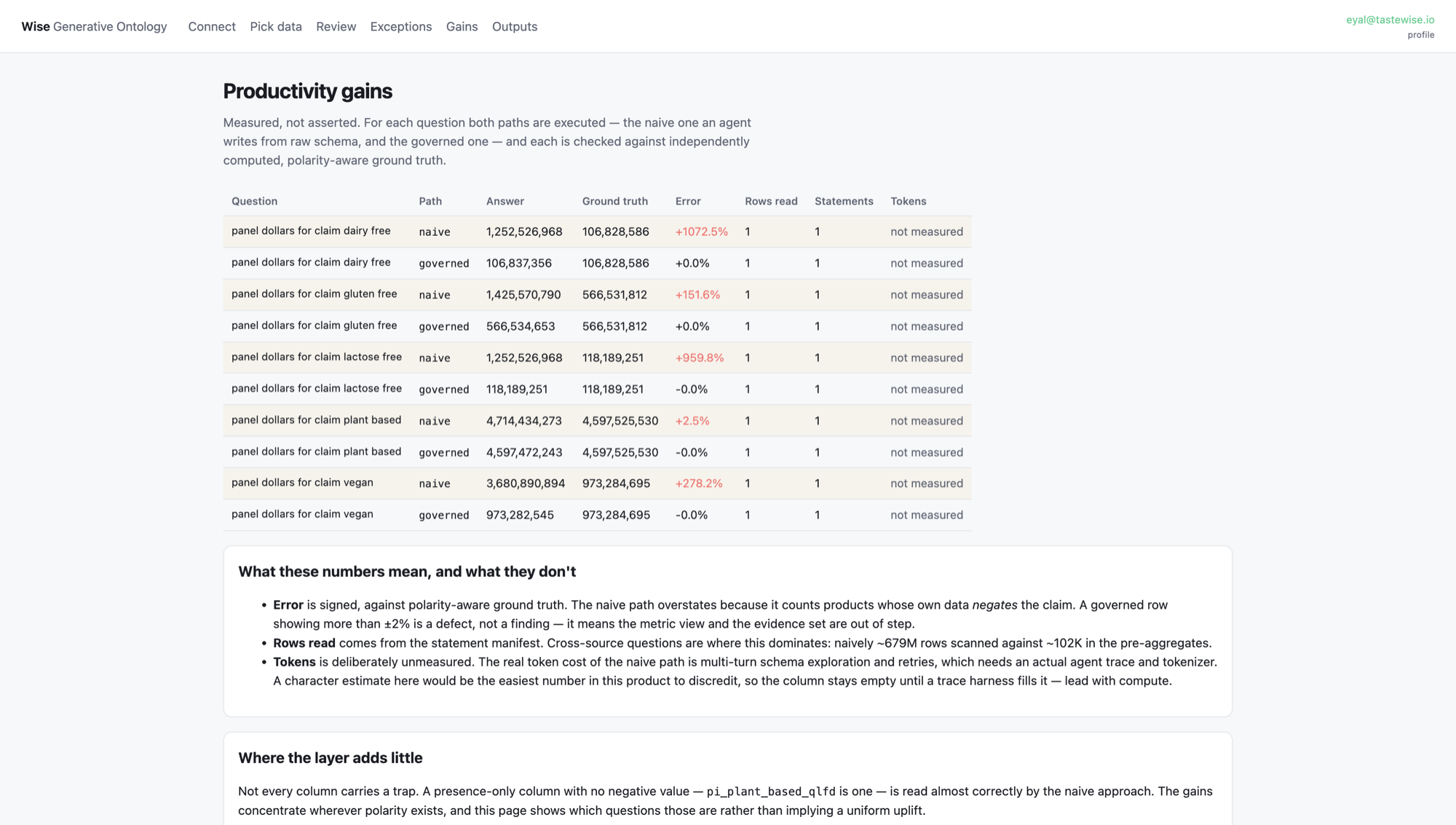Click the Path column header
Image resolution: width=1456 pixels, height=825 pixels.
pyautogui.click(x=430, y=201)
